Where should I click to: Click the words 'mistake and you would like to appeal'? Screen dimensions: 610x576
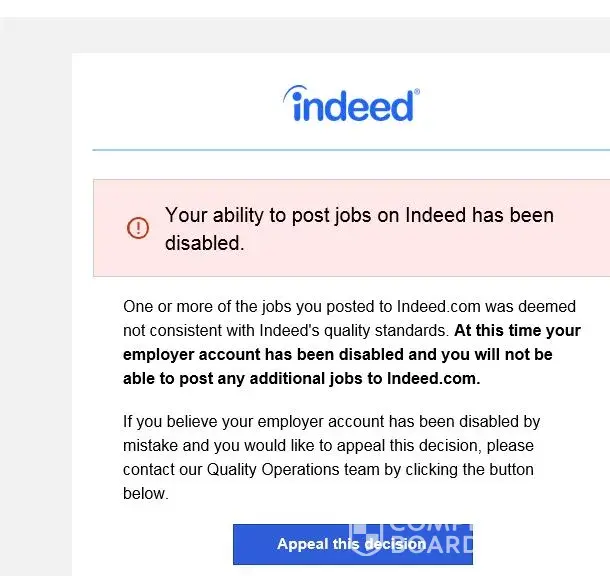point(250,445)
